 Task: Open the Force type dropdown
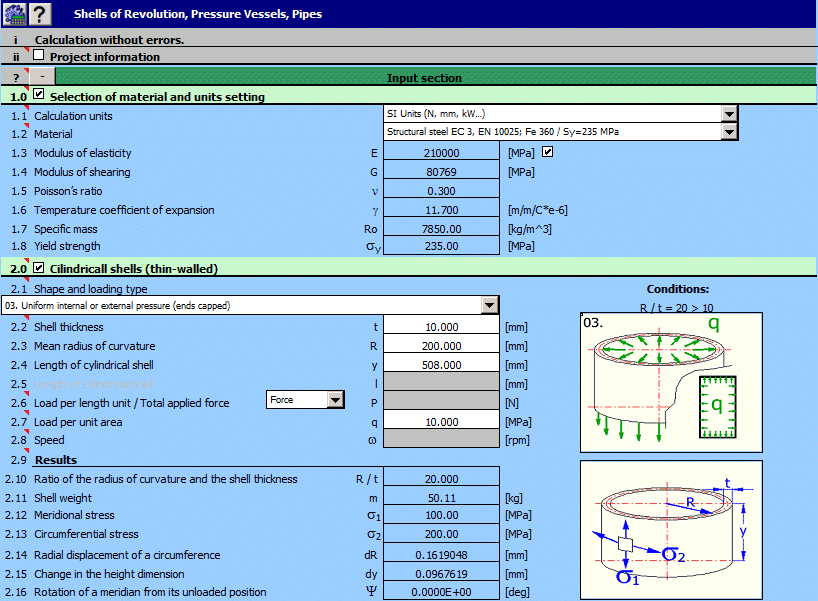[335, 400]
